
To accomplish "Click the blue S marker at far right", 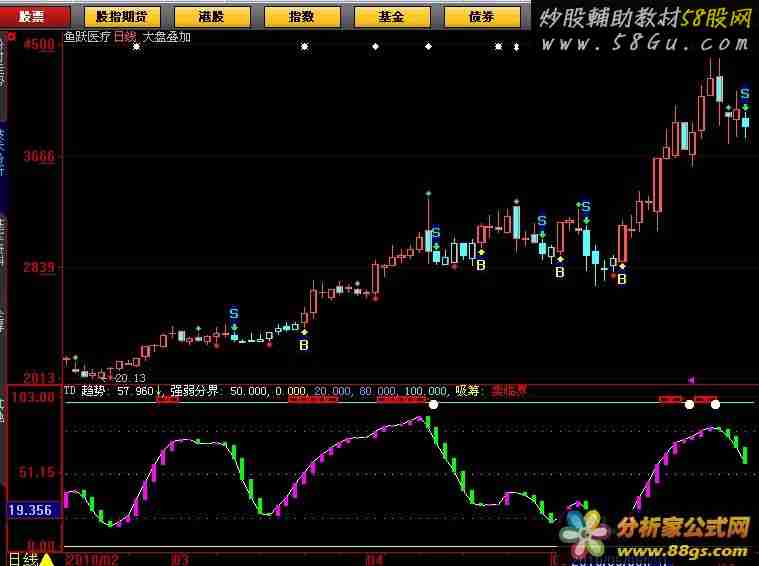I will tap(745, 94).
